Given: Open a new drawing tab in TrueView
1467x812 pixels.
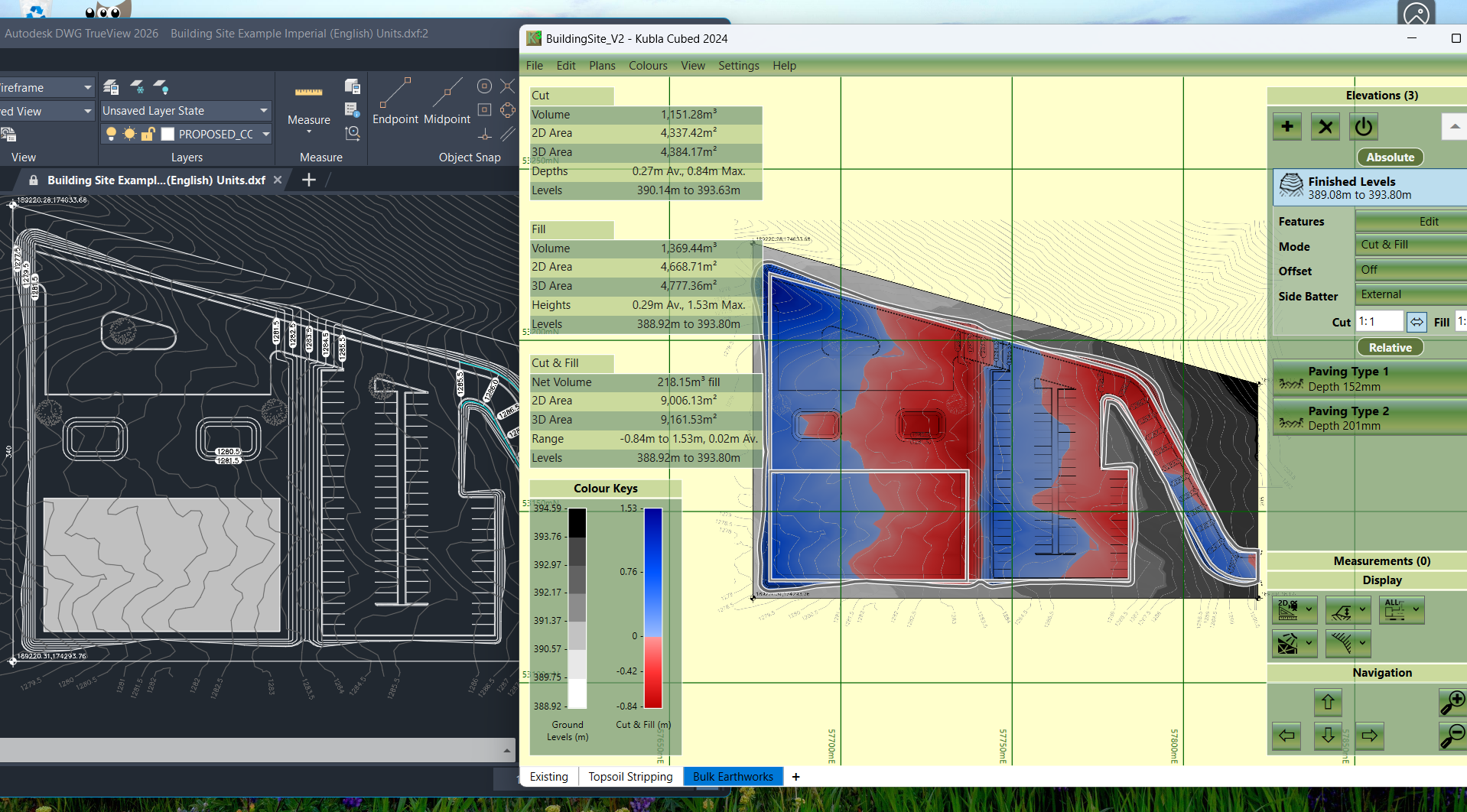Looking at the screenshot, I should coord(309,180).
